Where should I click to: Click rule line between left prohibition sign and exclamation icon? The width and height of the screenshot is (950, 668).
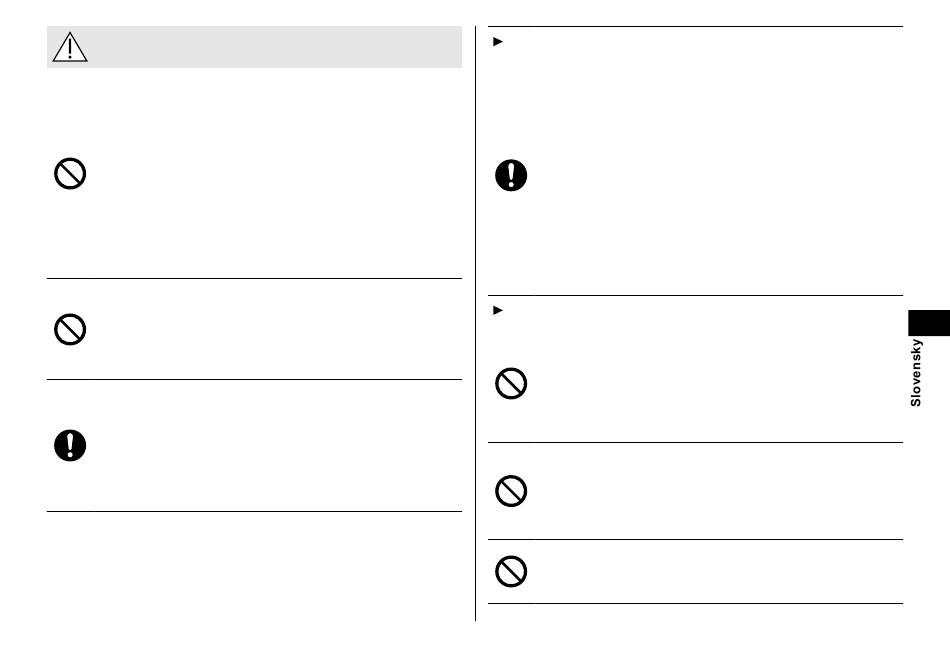[x=254, y=380]
